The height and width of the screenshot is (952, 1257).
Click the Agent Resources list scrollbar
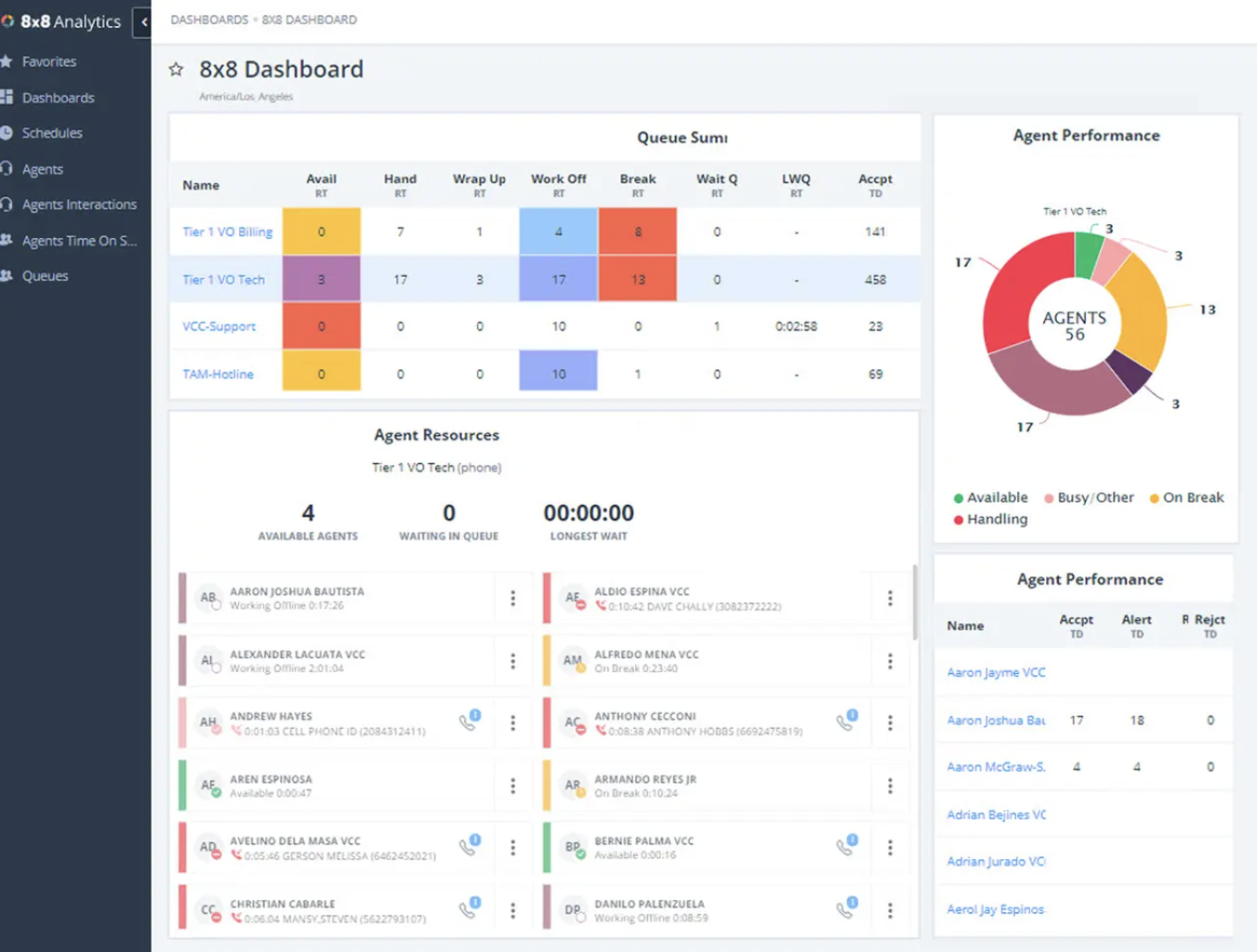click(x=915, y=602)
